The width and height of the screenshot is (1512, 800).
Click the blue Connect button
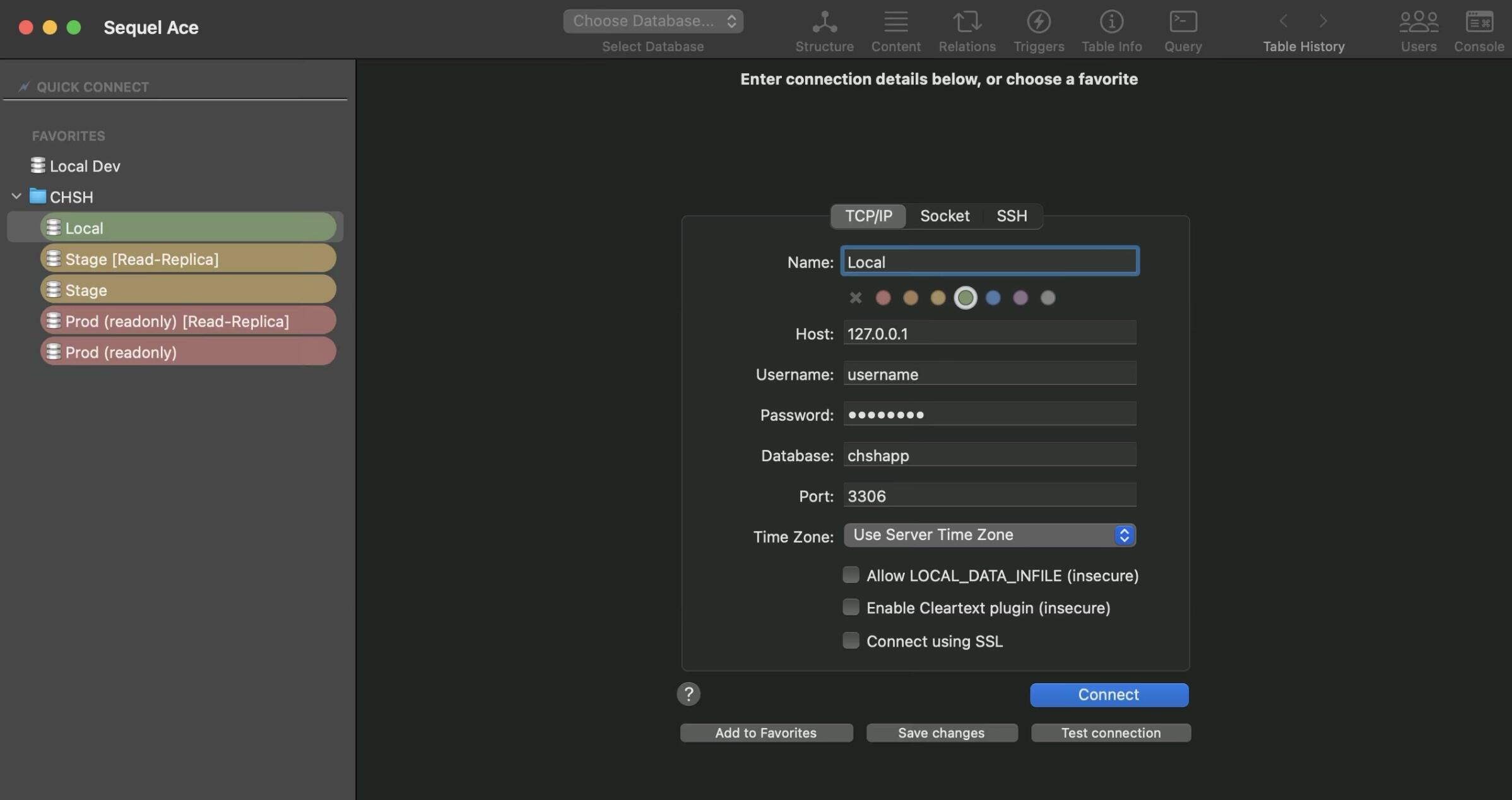(1109, 695)
